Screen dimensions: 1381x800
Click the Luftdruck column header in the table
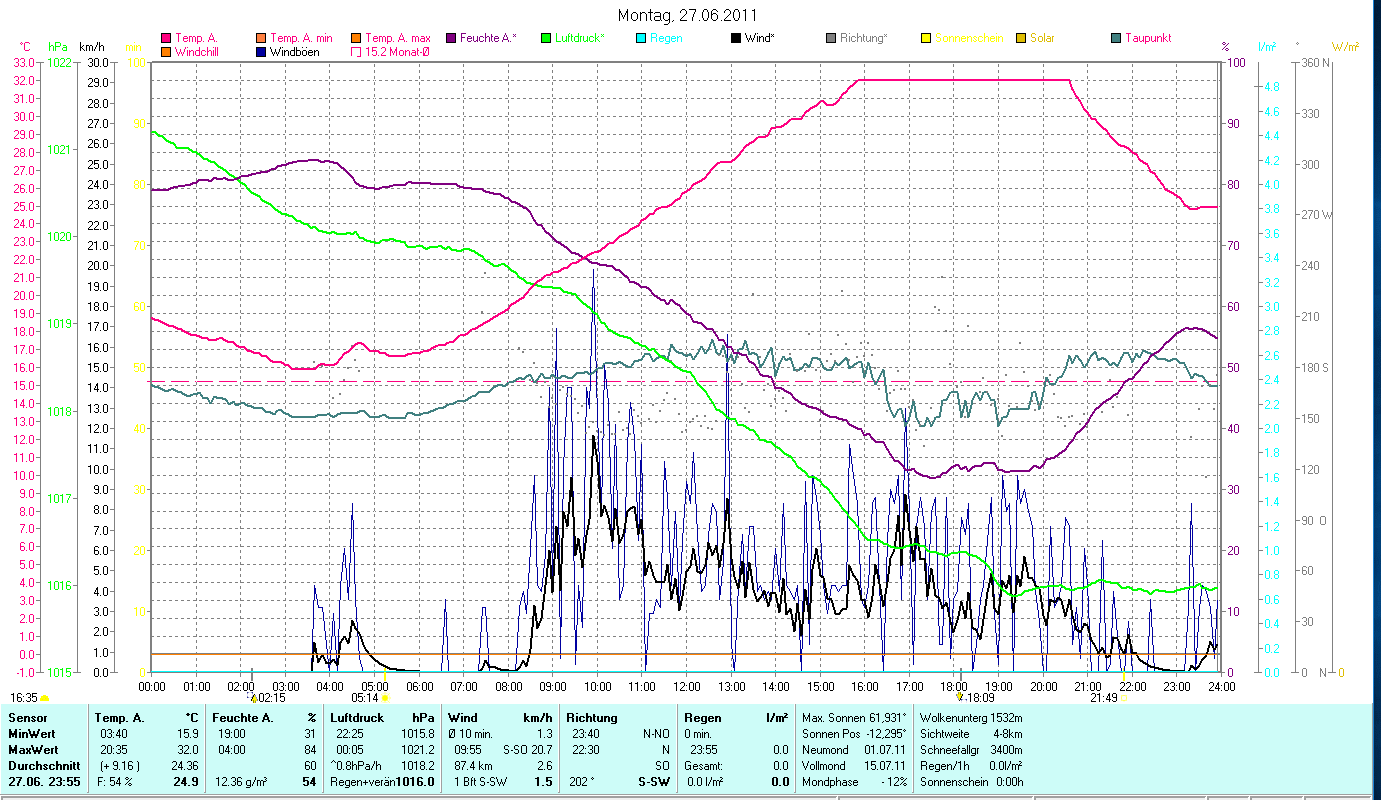356,718
